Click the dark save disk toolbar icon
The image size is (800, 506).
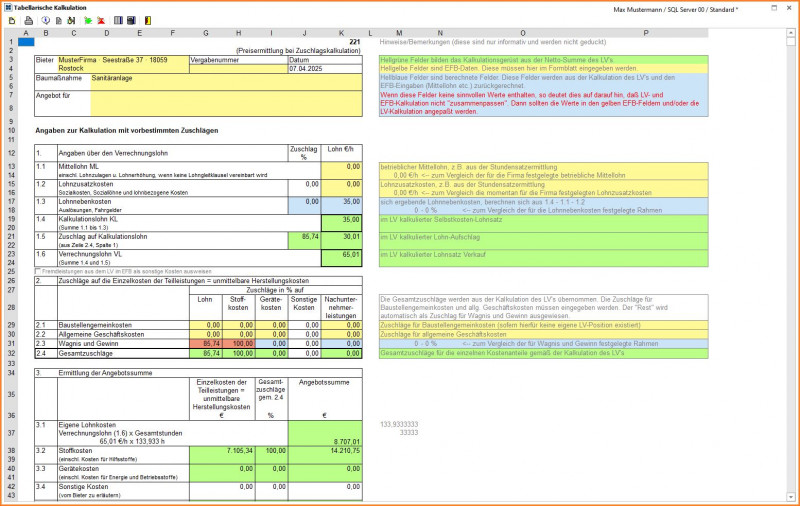(132, 20)
